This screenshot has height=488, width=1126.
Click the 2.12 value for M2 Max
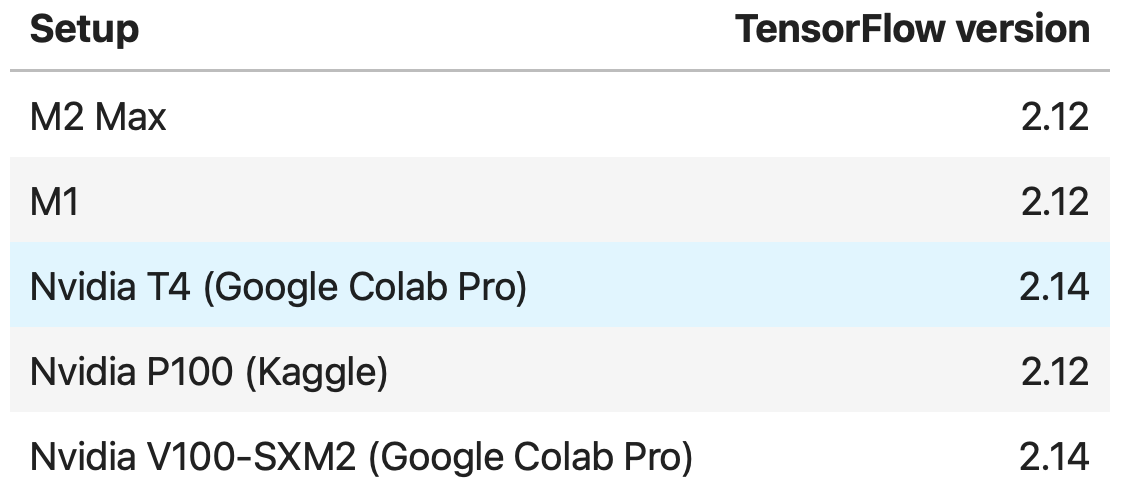(1054, 118)
